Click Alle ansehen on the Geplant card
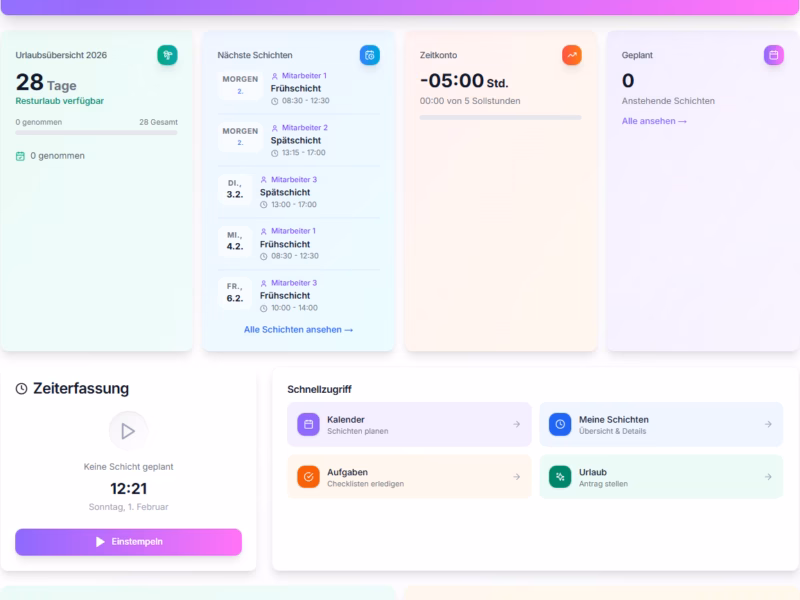Image resolution: width=800 pixels, height=600 pixels. 653,120
